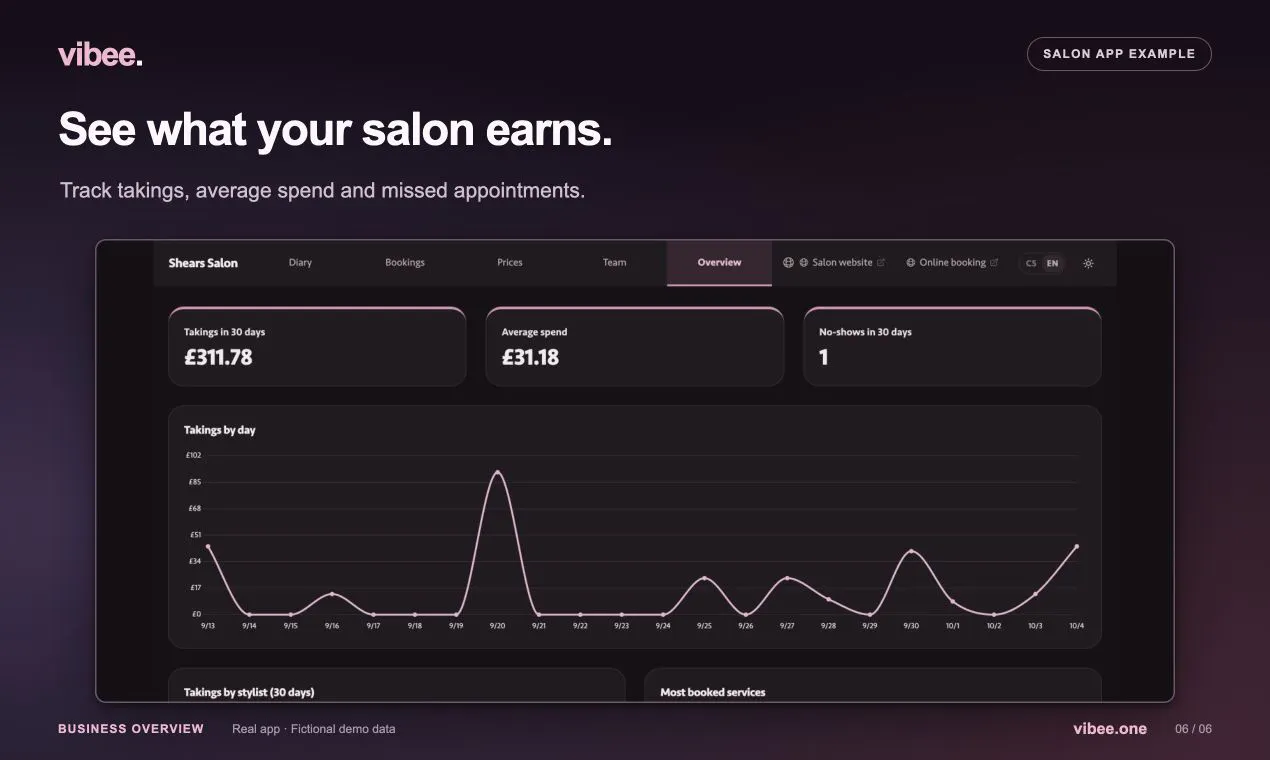Viewport: 1270px width, 760px height.
Task: Click the 06 / 06 page indicator
Action: point(1193,729)
